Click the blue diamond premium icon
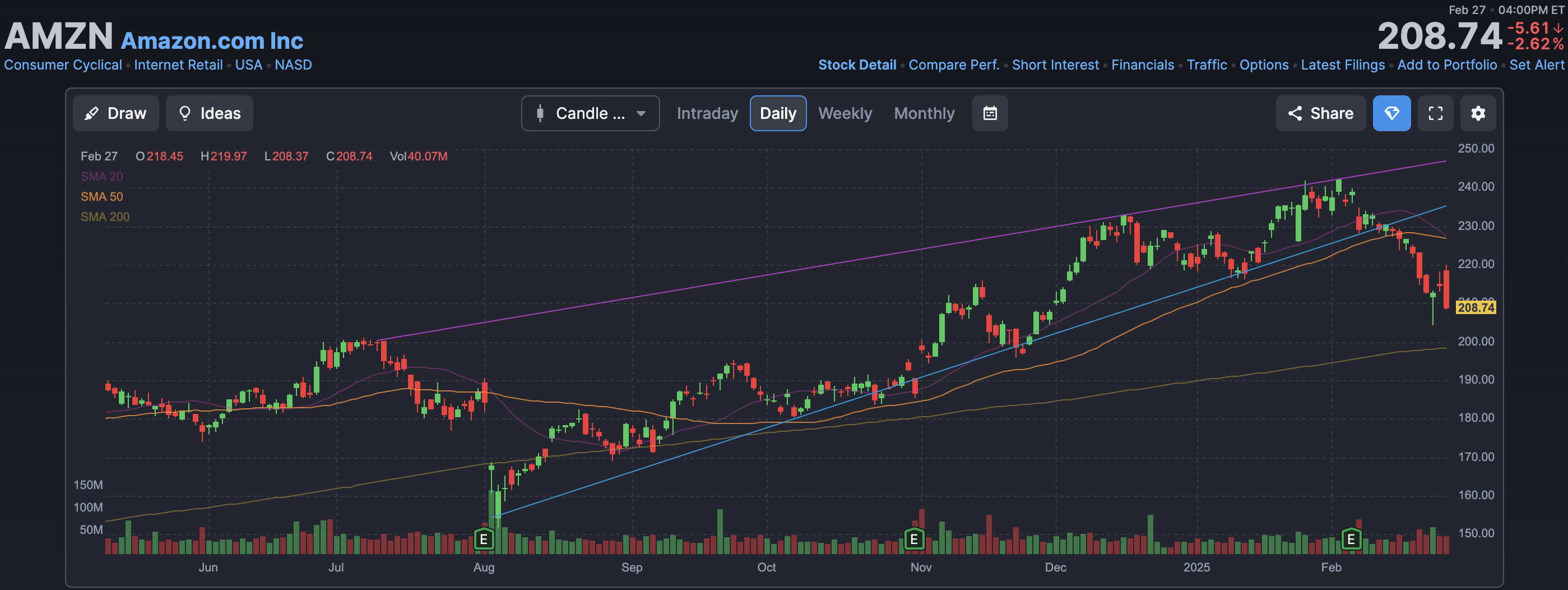Screen dimensions: 1568x590 click(1391, 113)
